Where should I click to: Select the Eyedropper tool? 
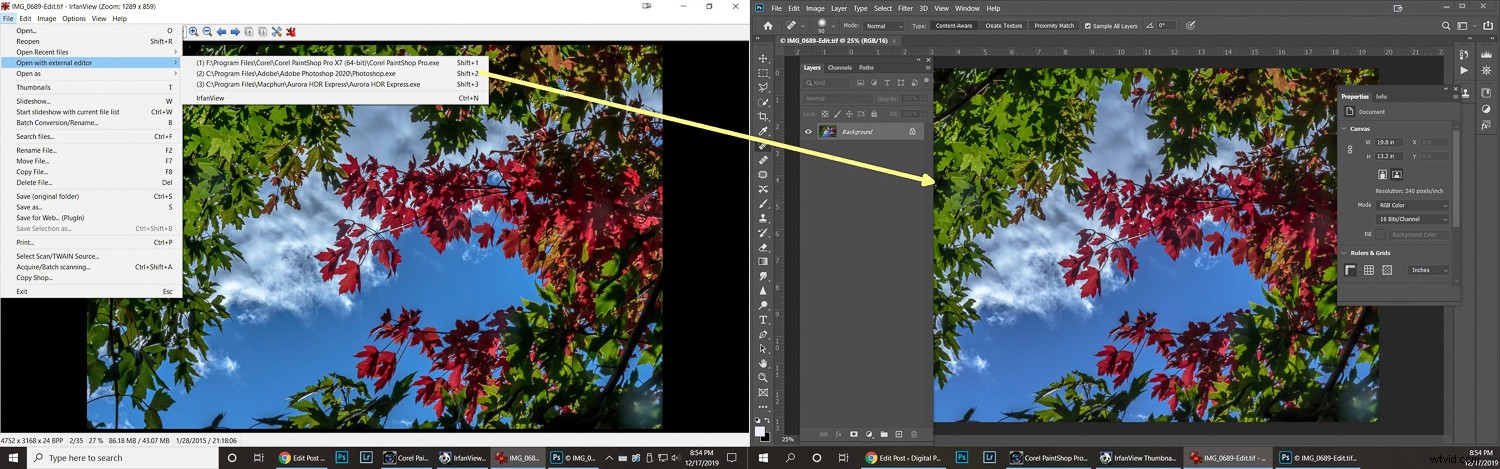pyautogui.click(x=763, y=131)
